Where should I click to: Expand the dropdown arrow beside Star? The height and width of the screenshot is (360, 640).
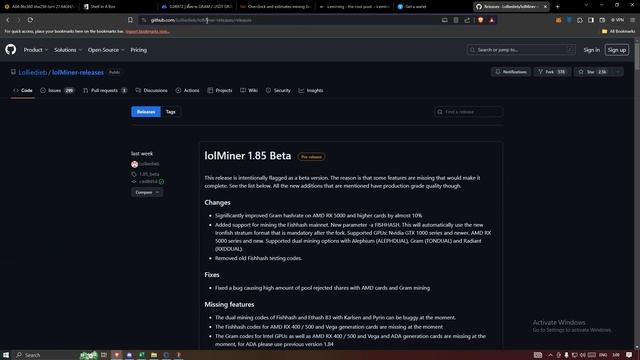[x=618, y=72]
